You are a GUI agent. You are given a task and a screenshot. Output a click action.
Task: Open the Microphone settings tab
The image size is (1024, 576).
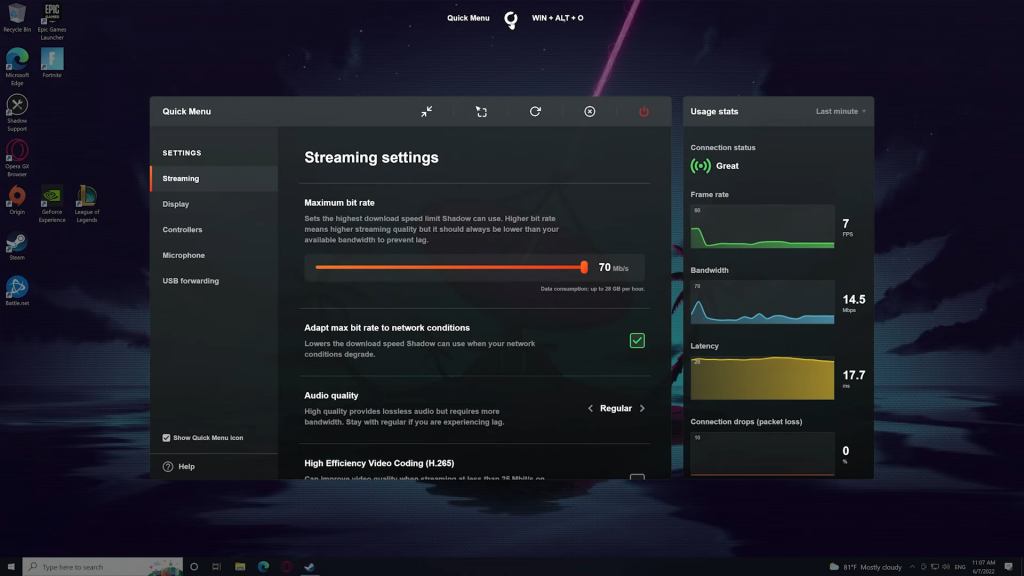[214, 255]
